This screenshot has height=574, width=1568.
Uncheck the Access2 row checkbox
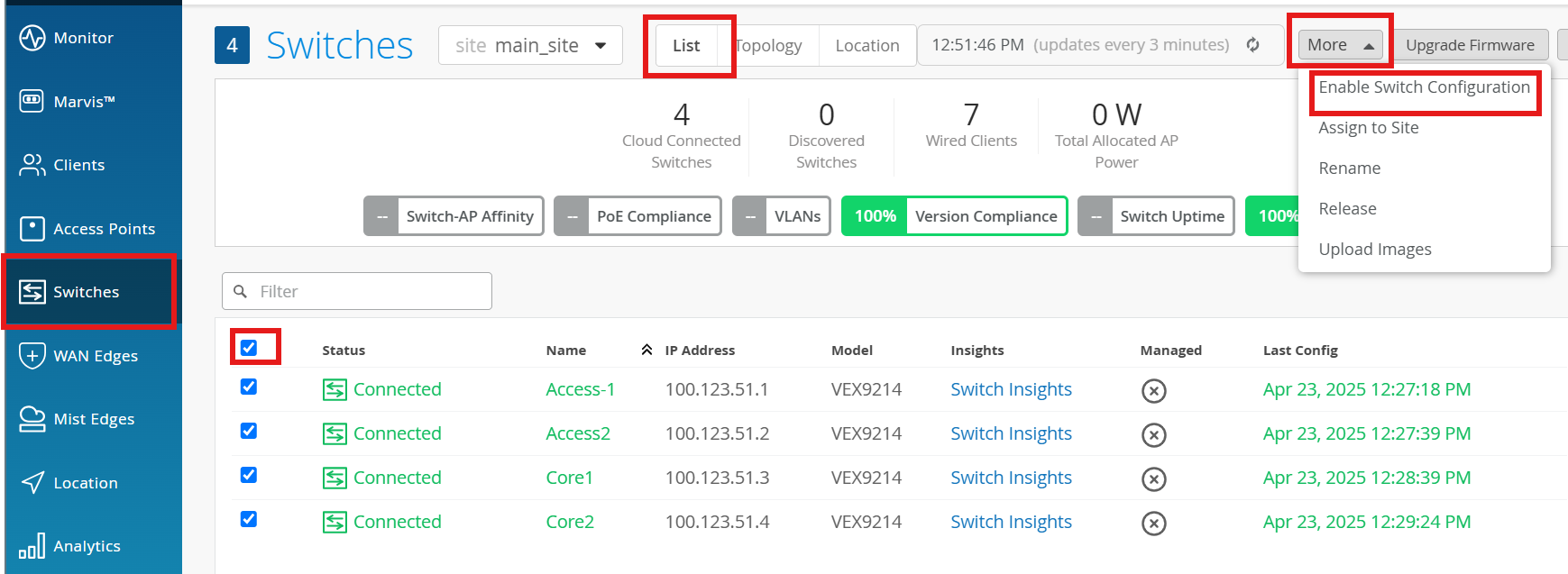click(249, 431)
